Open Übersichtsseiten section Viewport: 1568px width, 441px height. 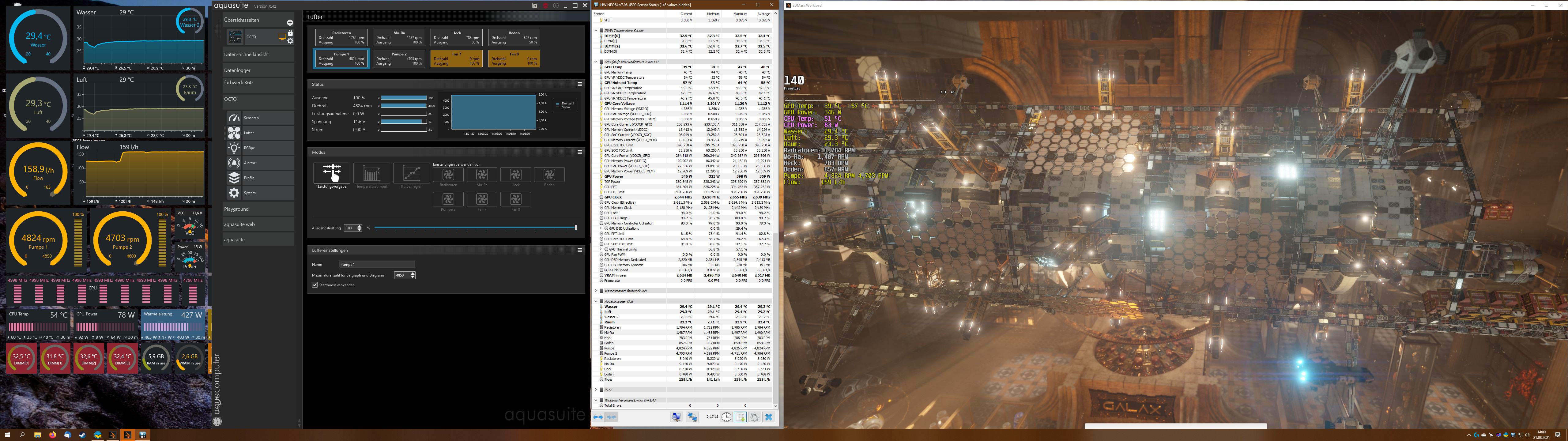(x=258, y=20)
